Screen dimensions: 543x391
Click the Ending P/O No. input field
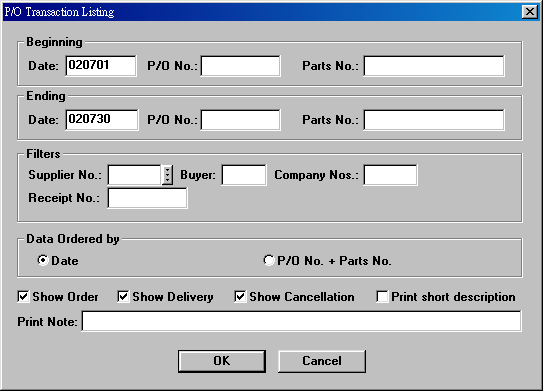(240, 120)
